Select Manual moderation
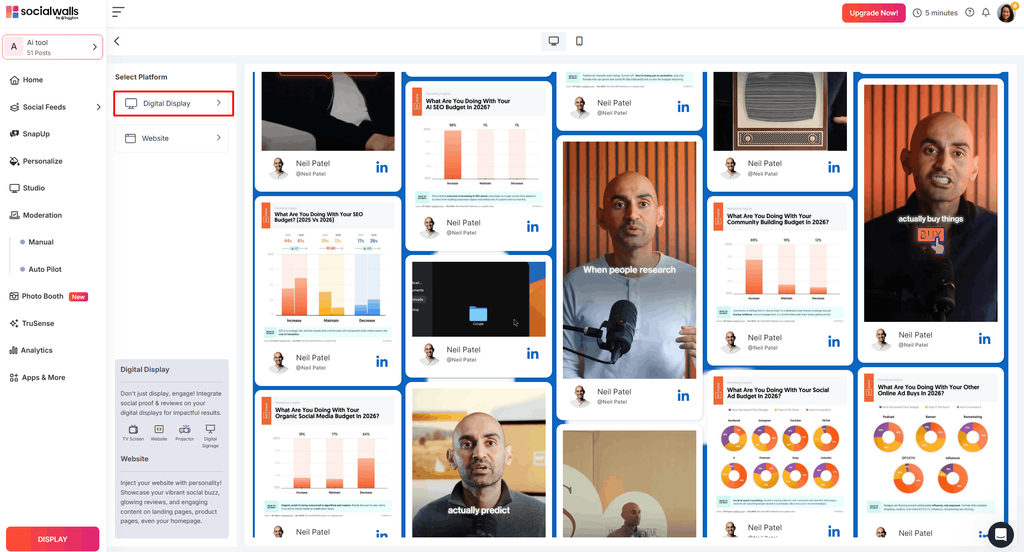The image size is (1024, 552). pos(40,242)
